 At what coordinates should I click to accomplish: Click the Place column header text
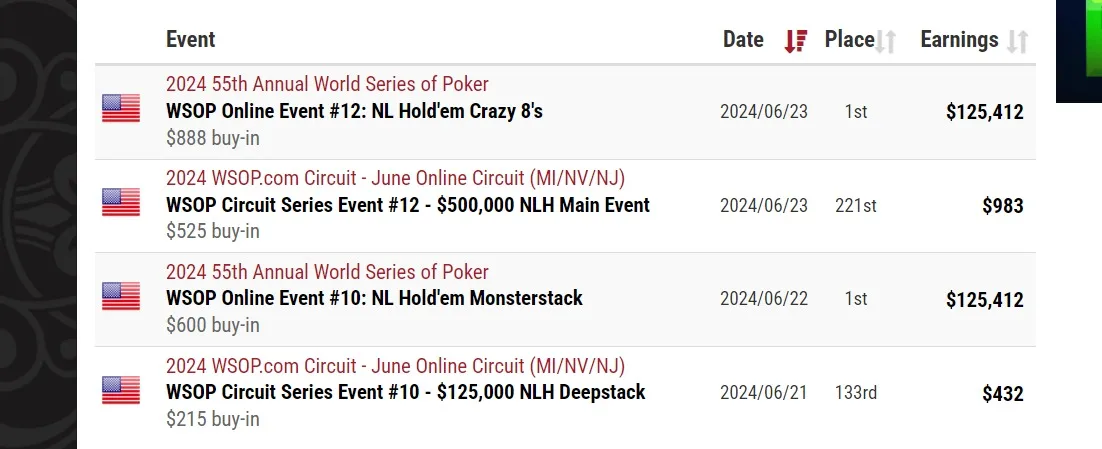point(849,40)
